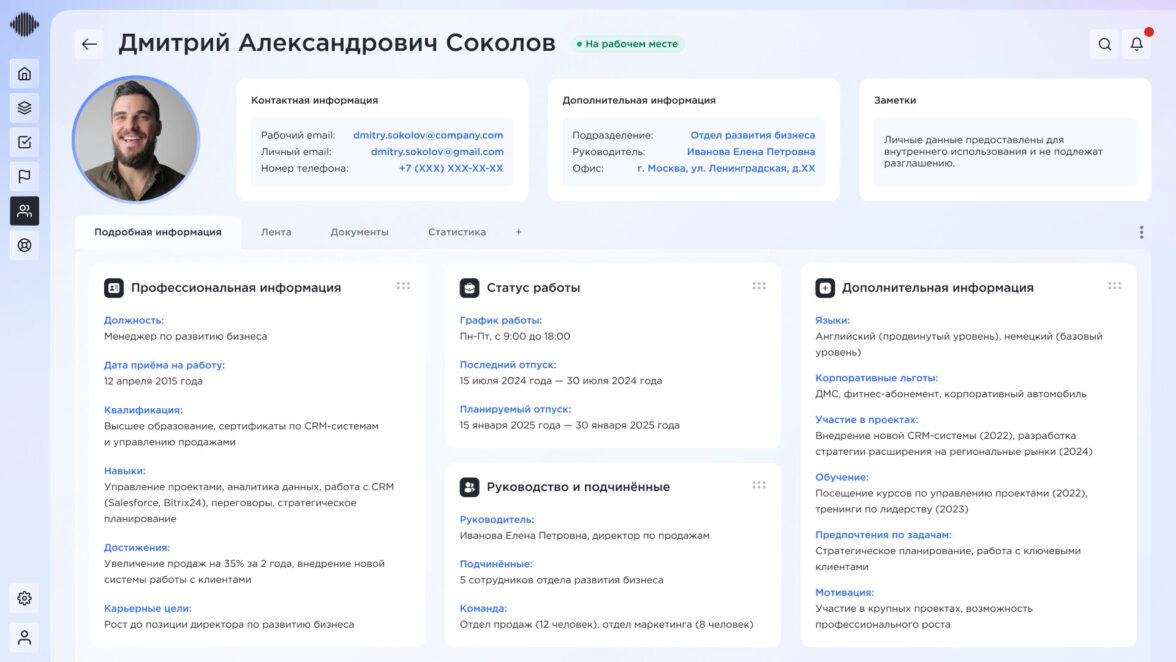Click the search magnifier icon
This screenshot has width=1176, height=662.
1104,44
